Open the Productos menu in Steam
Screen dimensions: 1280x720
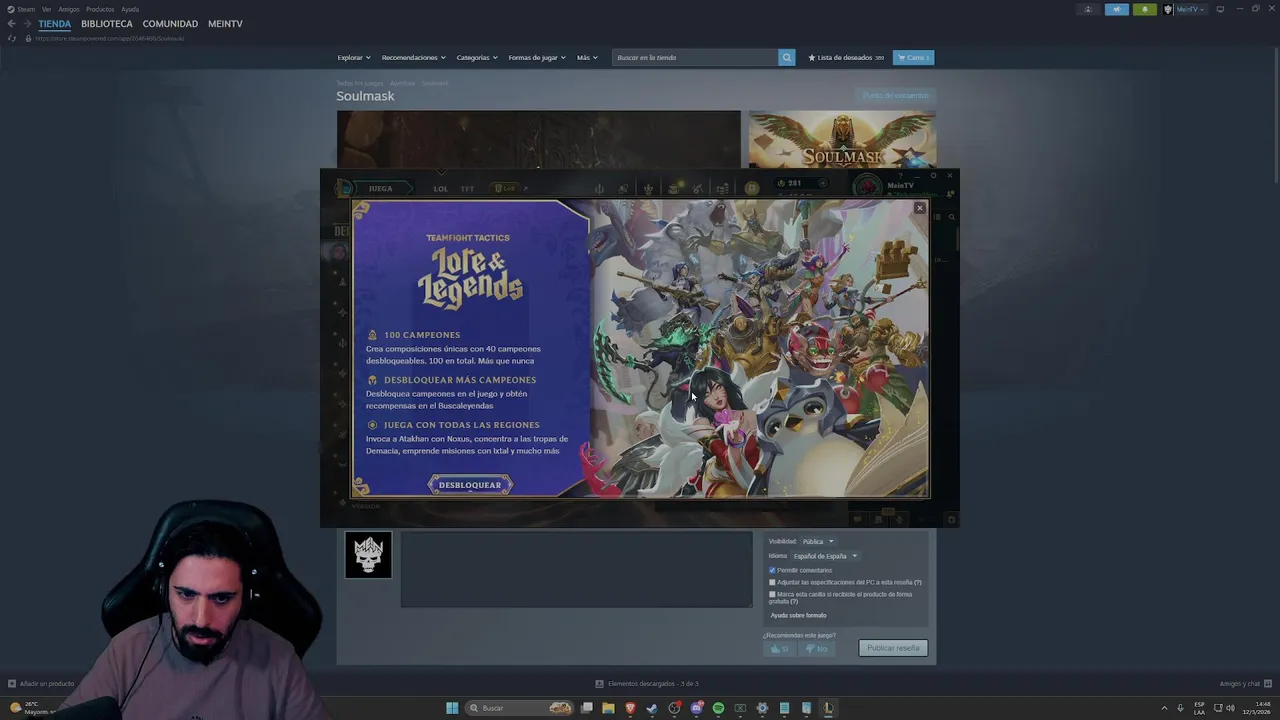(100, 9)
